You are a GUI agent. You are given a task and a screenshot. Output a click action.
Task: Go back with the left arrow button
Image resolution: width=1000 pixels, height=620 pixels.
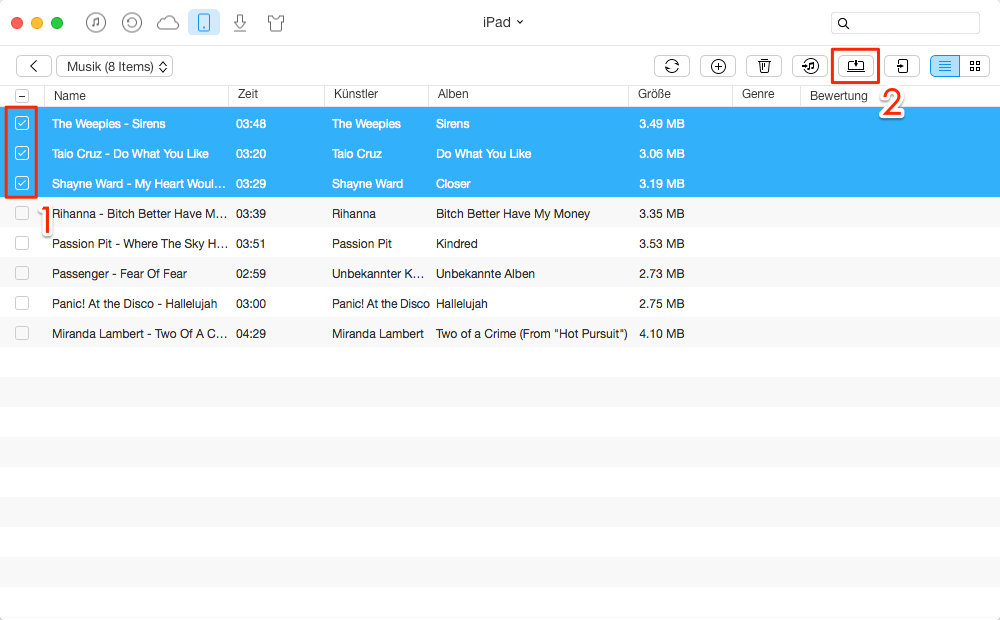(34, 66)
